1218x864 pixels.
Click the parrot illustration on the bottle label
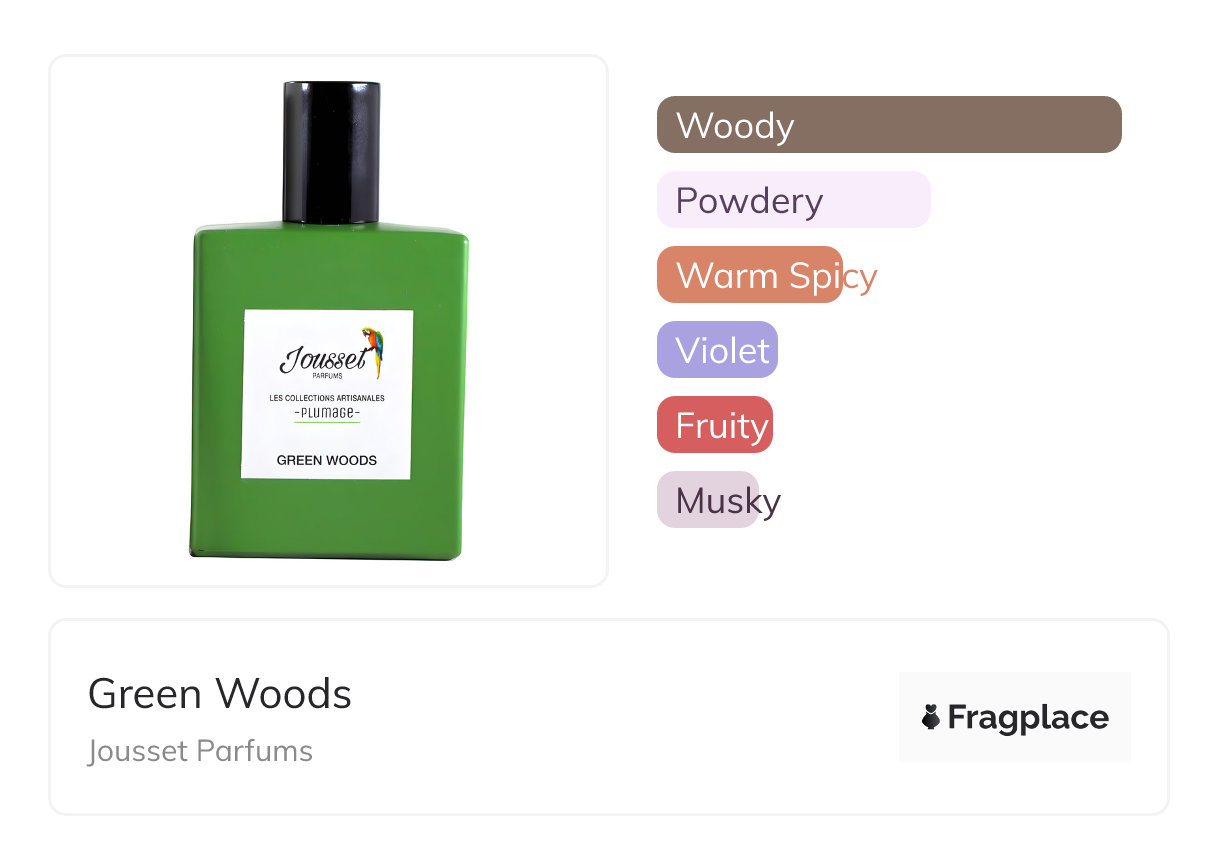pyautogui.click(x=372, y=352)
